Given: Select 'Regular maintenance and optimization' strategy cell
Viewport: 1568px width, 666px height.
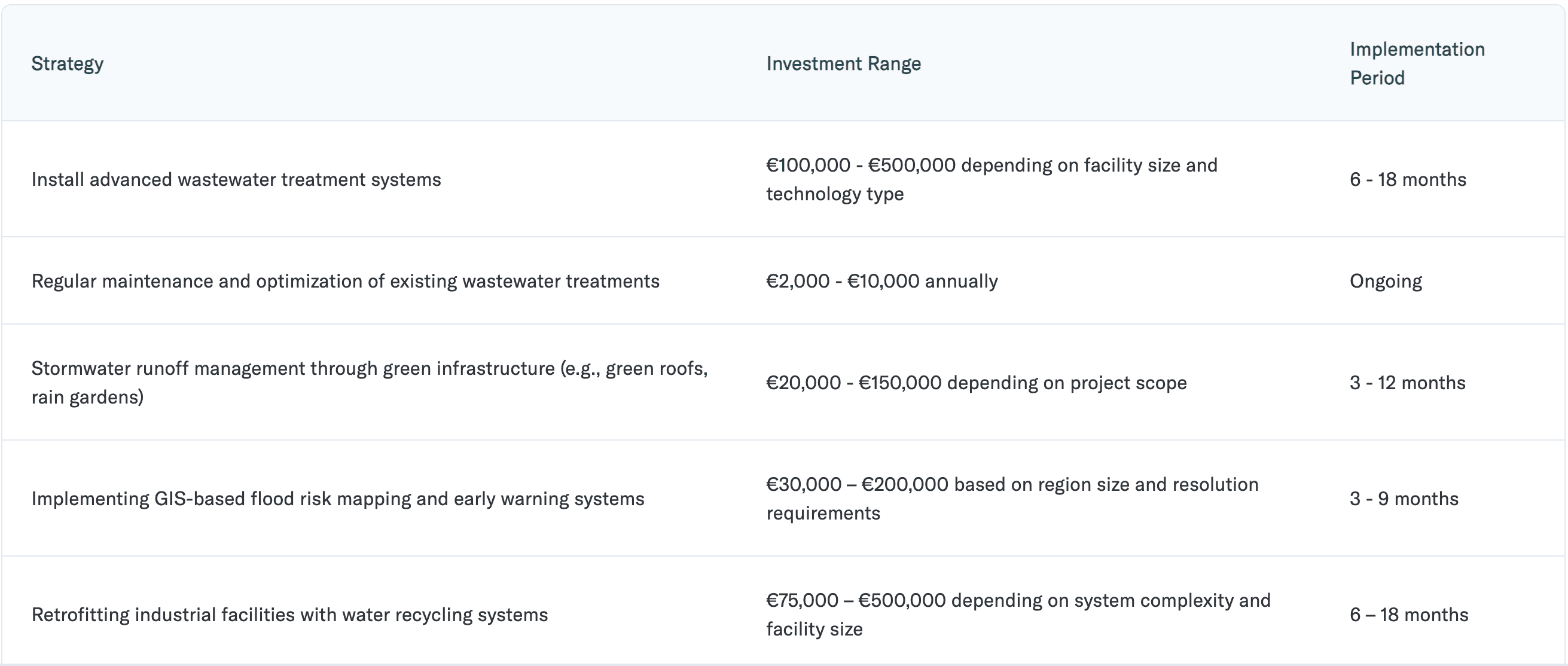Looking at the screenshot, I should (x=345, y=281).
